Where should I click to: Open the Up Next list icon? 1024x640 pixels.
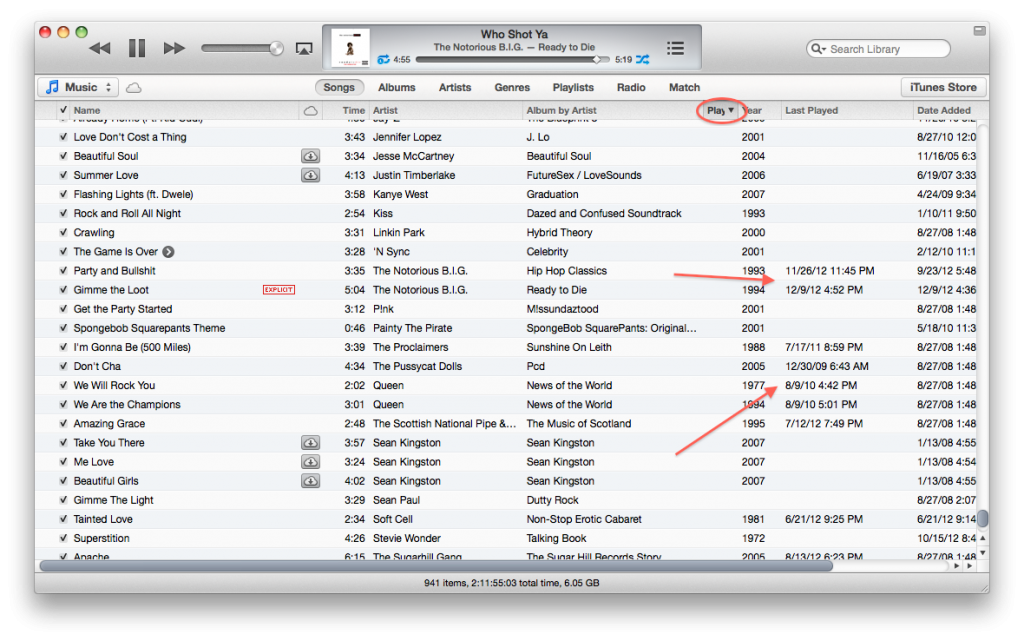coord(675,48)
